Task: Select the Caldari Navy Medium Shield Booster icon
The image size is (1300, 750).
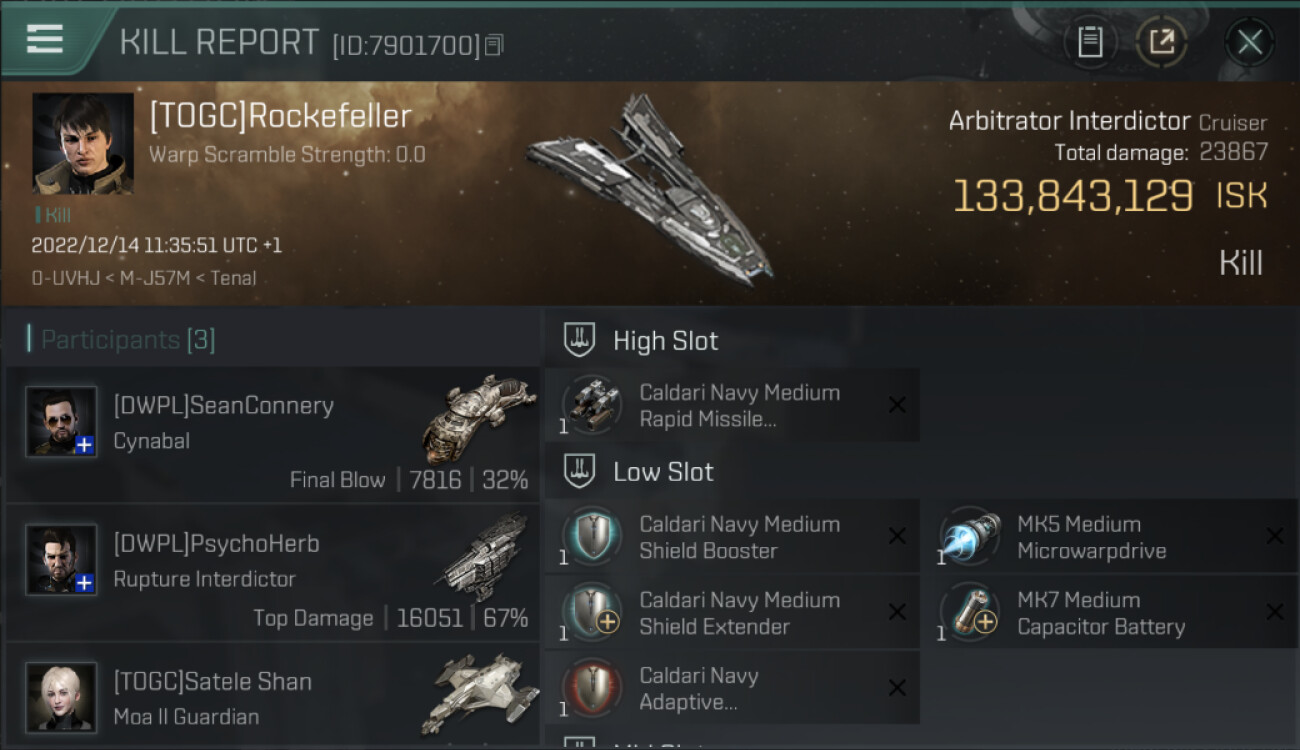Action: (592, 536)
